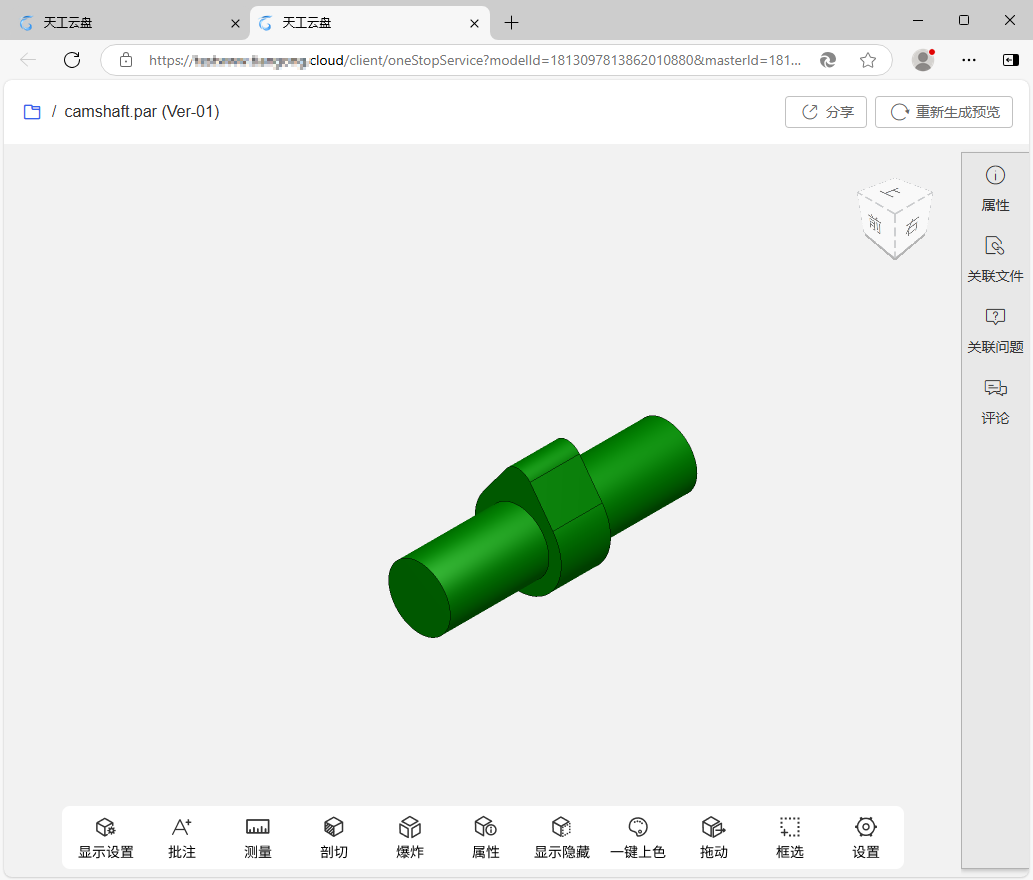
Task: Click the 重新生成预览 regenerate preview button
Action: pyautogui.click(x=943, y=112)
